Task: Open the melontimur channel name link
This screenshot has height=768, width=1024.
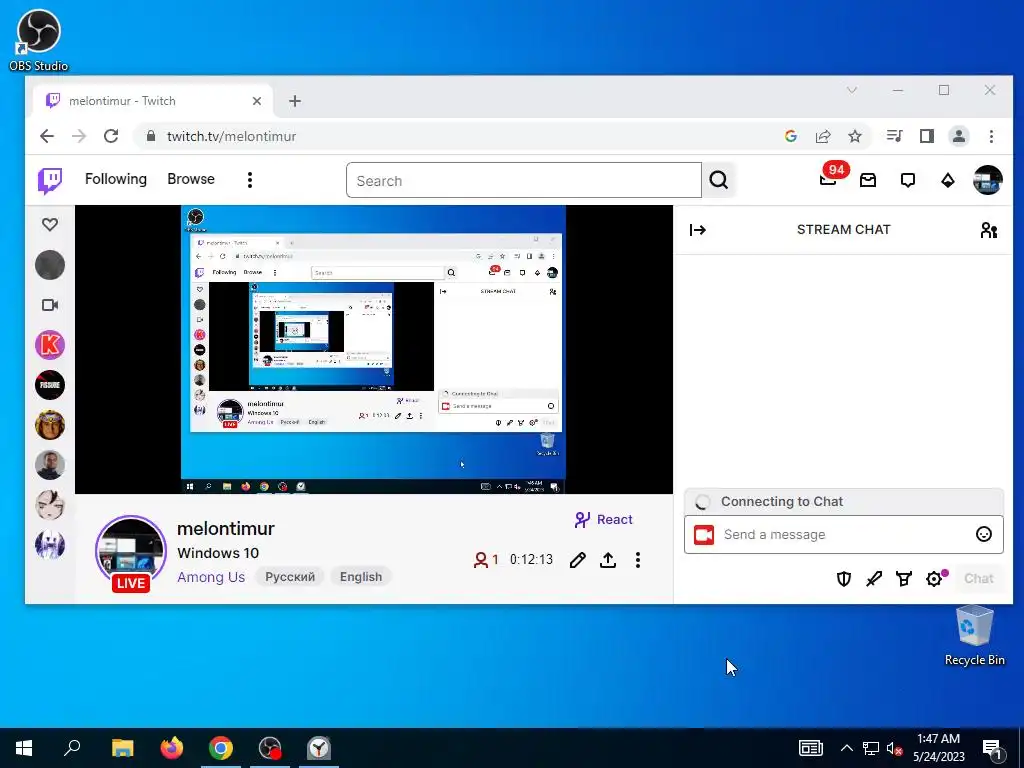Action: pyautogui.click(x=226, y=528)
